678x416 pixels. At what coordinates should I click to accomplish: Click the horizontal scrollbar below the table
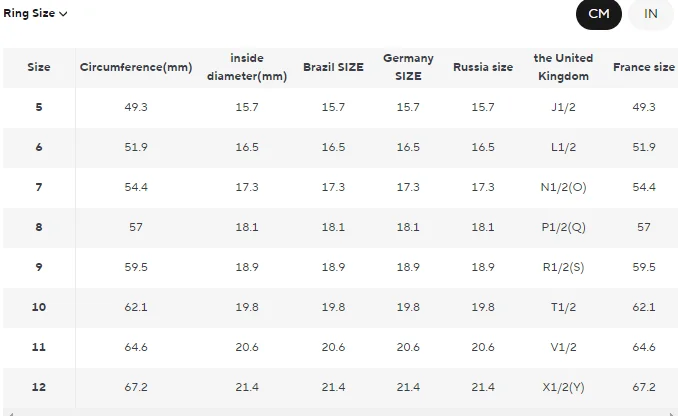coord(339,412)
